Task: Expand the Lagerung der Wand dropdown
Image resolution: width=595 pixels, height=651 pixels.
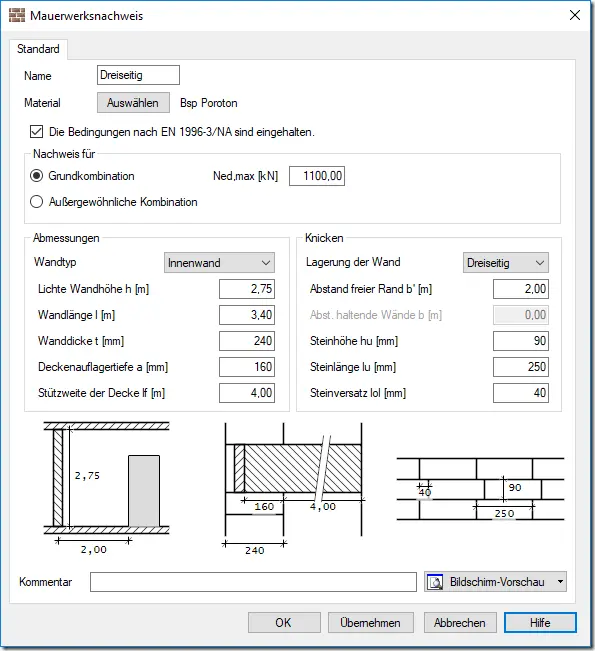Action: 506,263
